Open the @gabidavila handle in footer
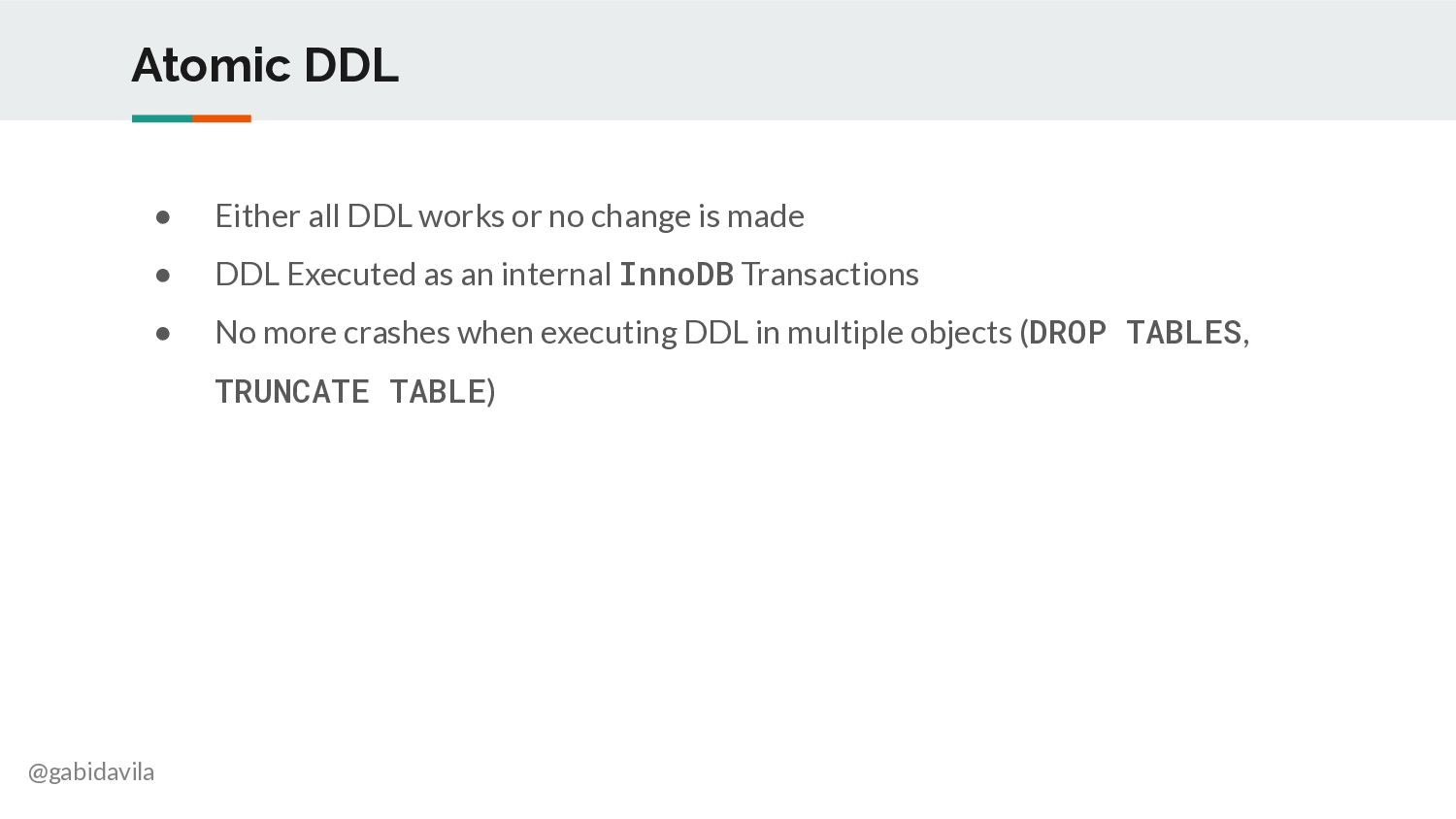The height and width of the screenshot is (819, 1456). coord(91,772)
